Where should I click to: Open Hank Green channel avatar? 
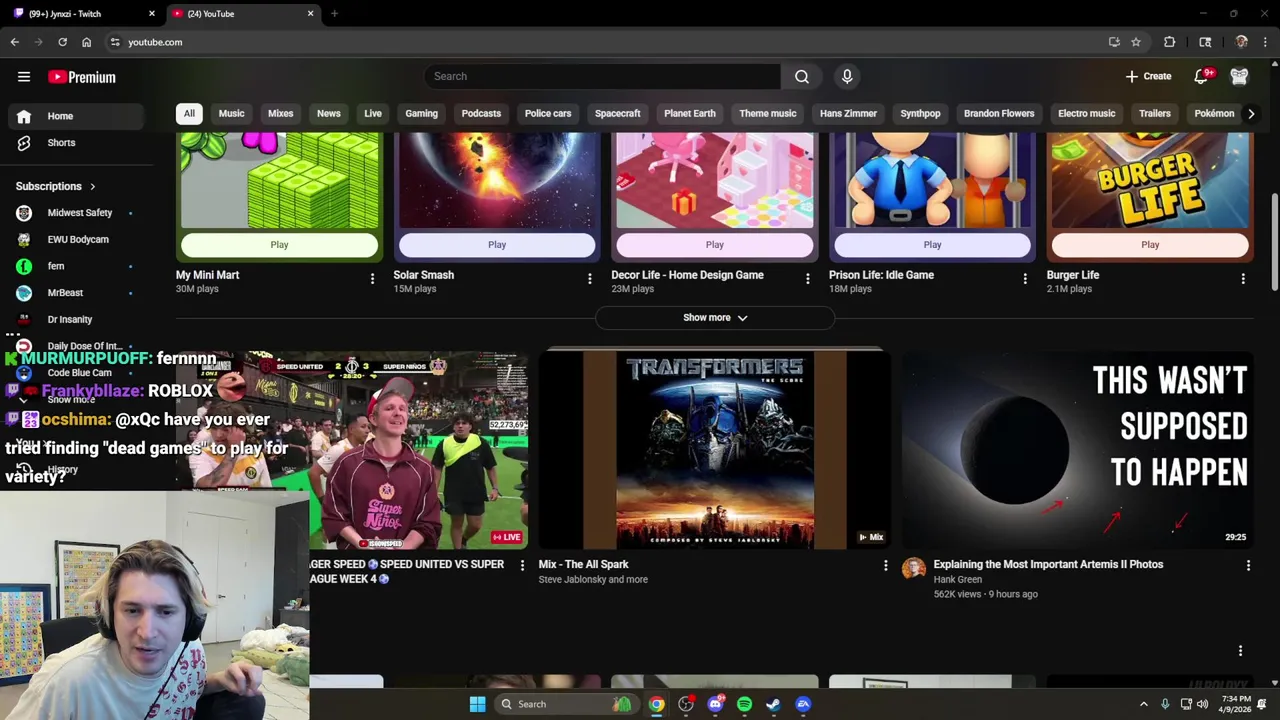(913, 569)
